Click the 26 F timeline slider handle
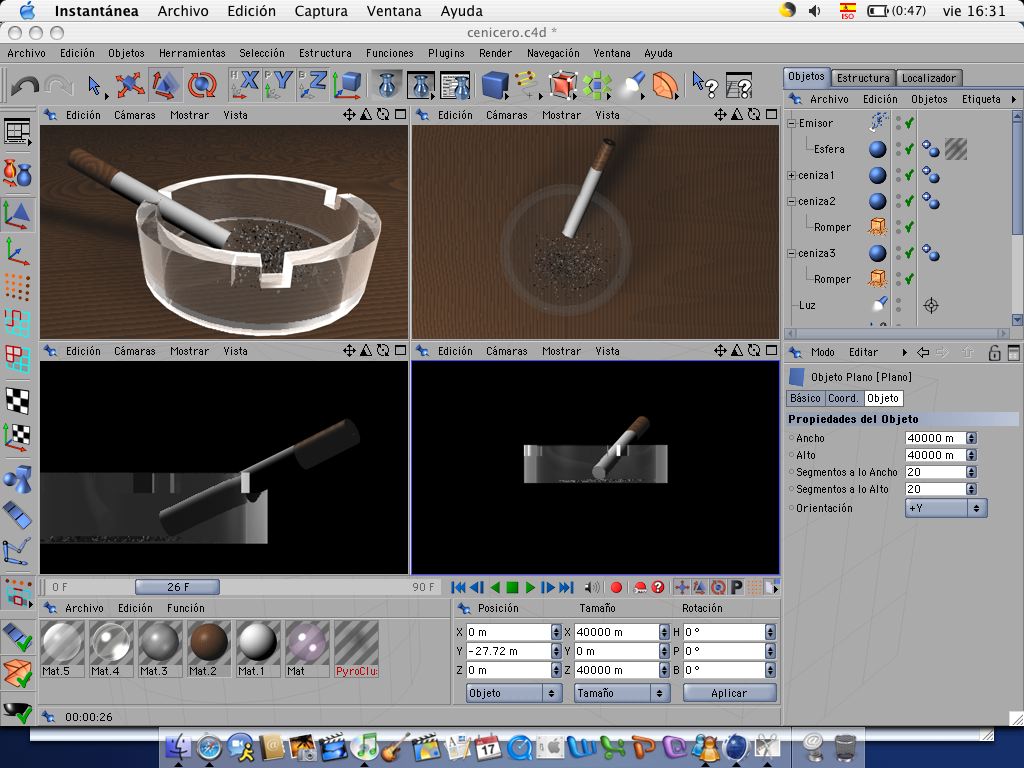Viewport: 1024px width, 768px height. pyautogui.click(x=177, y=586)
